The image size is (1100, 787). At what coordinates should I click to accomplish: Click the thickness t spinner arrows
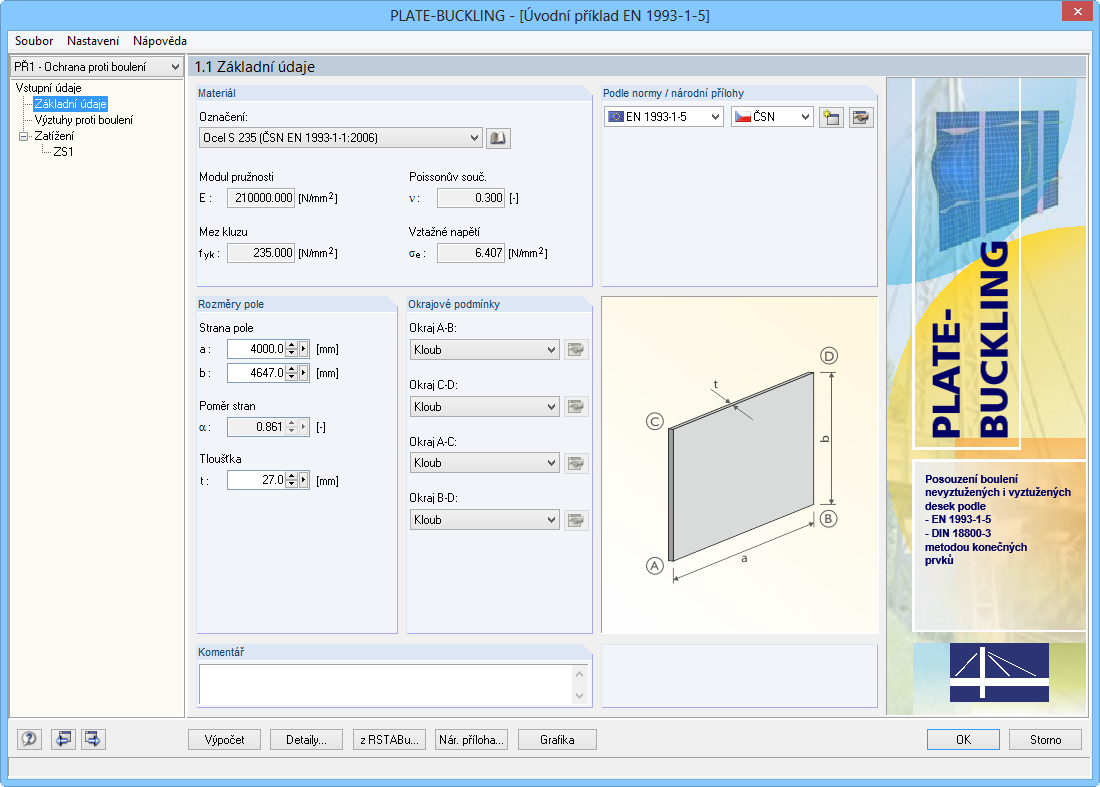pos(292,480)
